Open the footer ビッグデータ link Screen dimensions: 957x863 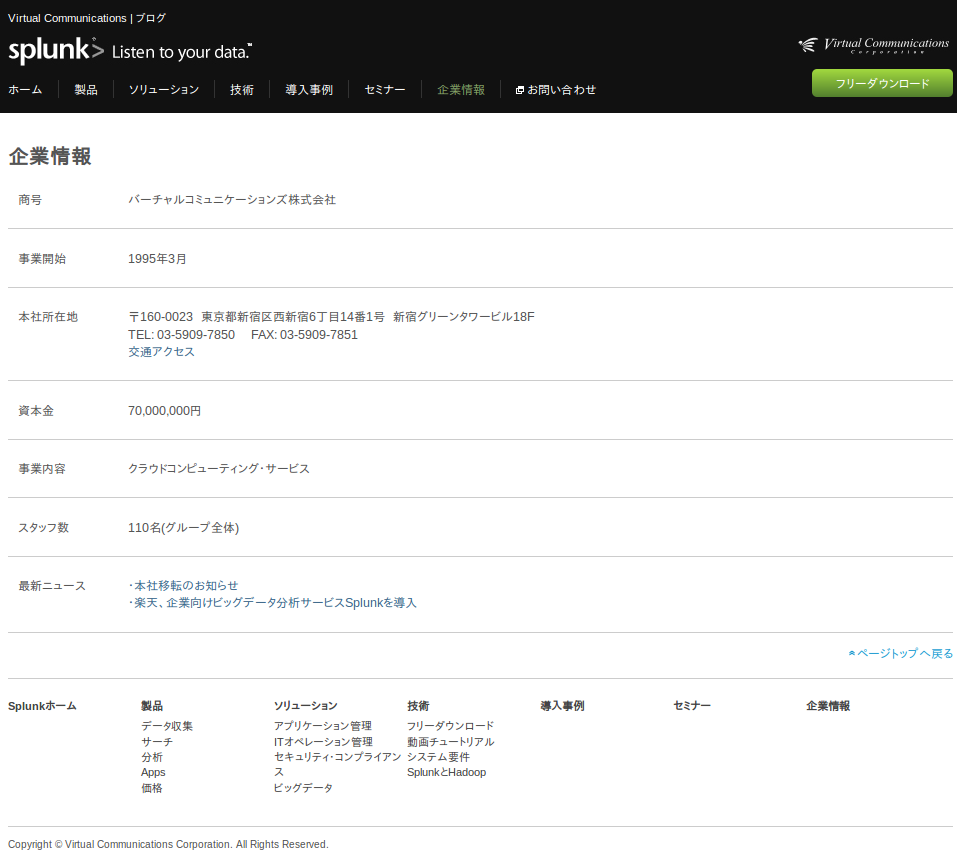tap(303, 788)
